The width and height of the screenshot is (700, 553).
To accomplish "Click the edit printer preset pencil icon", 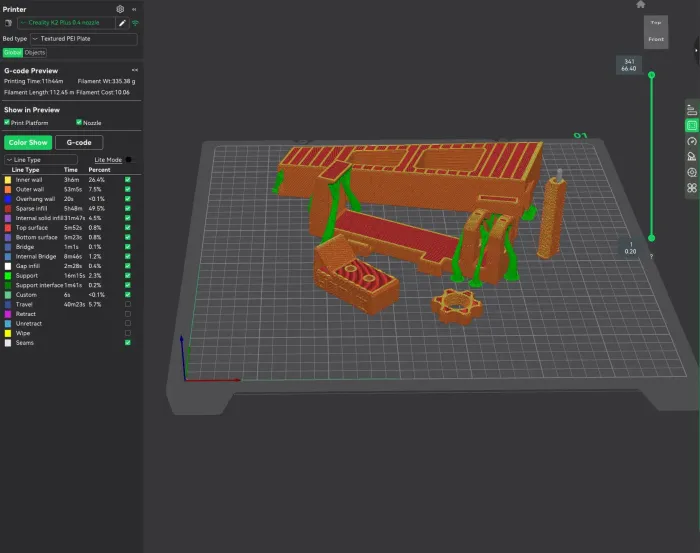I will pyautogui.click(x=123, y=22).
